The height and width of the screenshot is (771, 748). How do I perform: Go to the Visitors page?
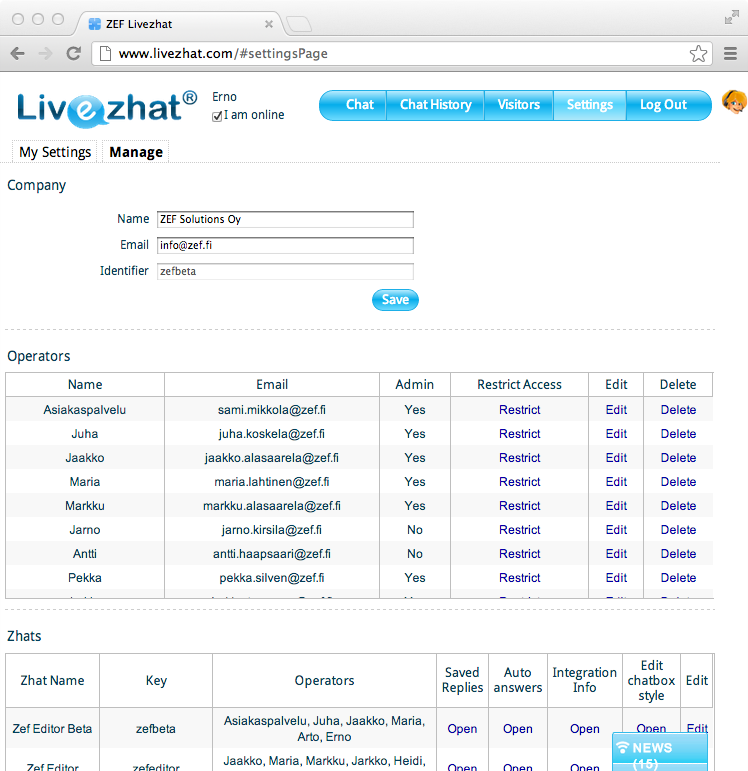coord(518,105)
